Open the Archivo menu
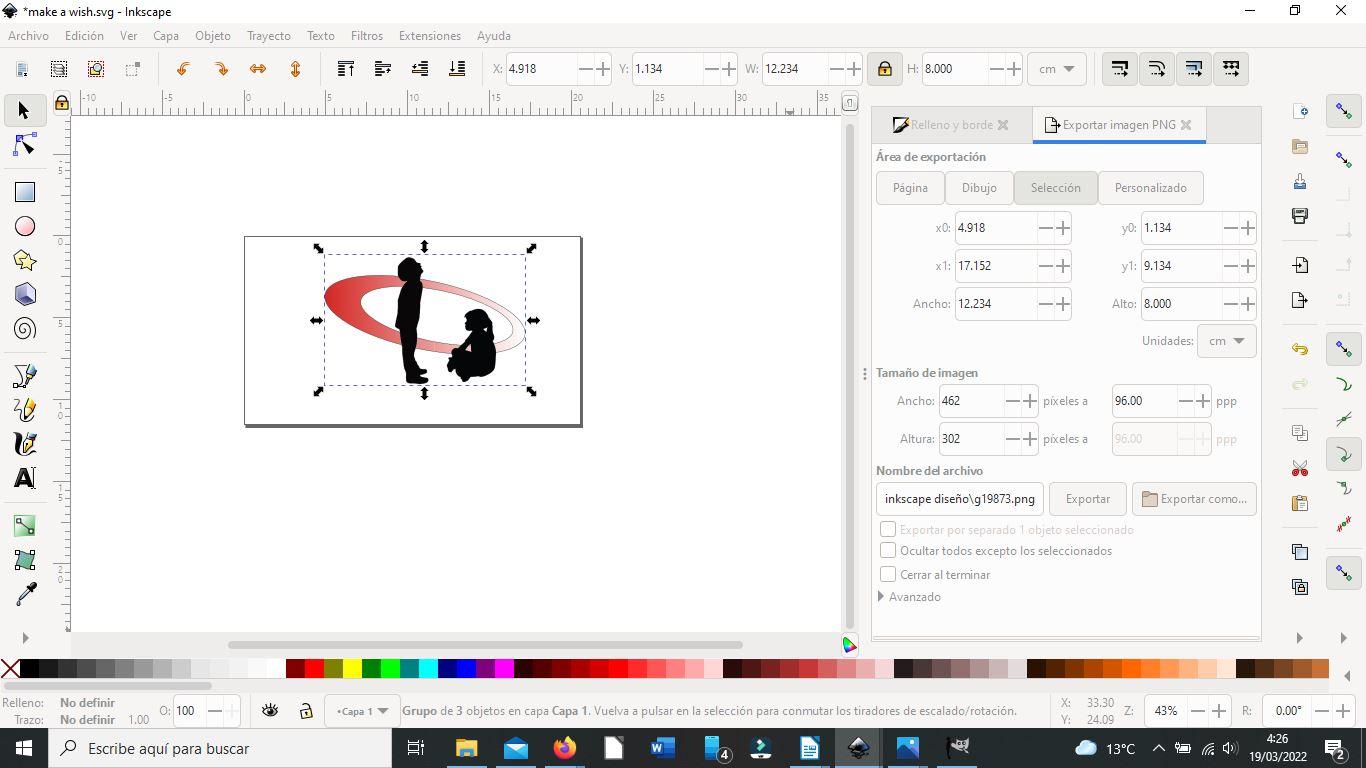This screenshot has width=1366, height=768. [28, 36]
